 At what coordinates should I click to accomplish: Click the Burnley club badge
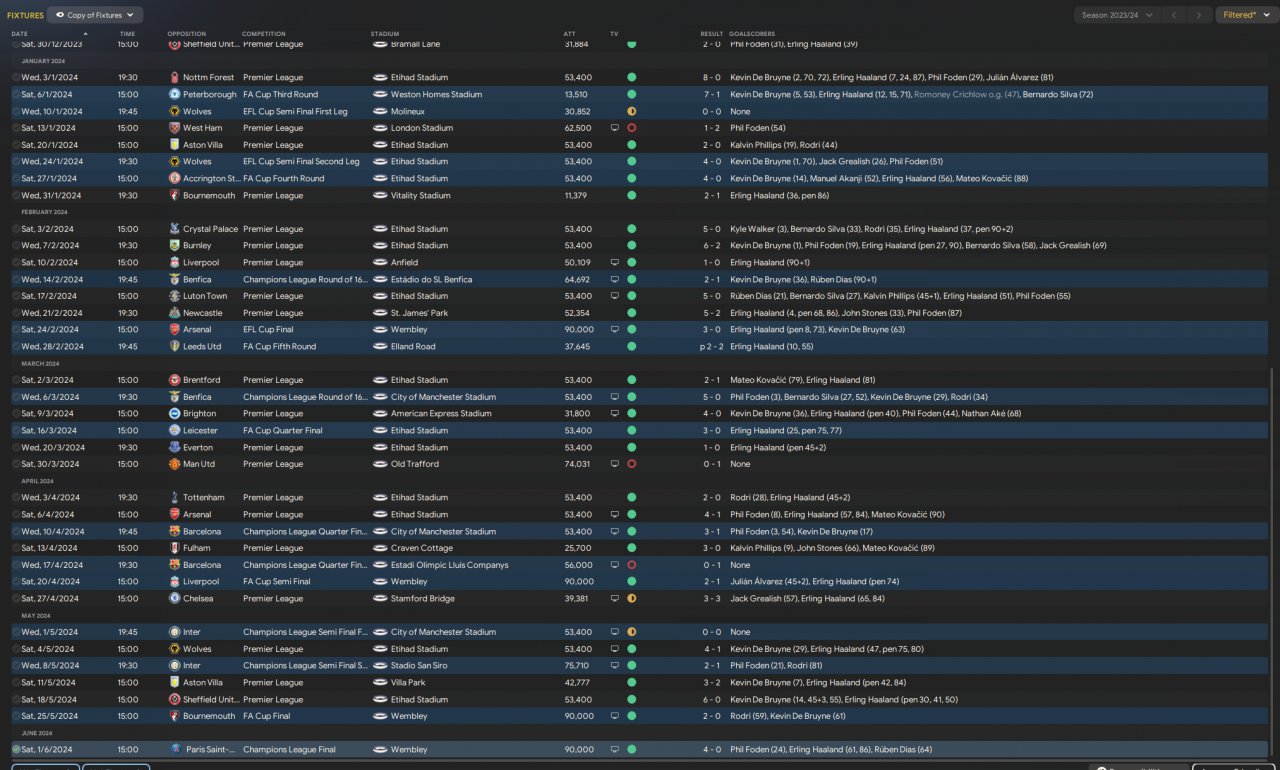[x=174, y=245]
